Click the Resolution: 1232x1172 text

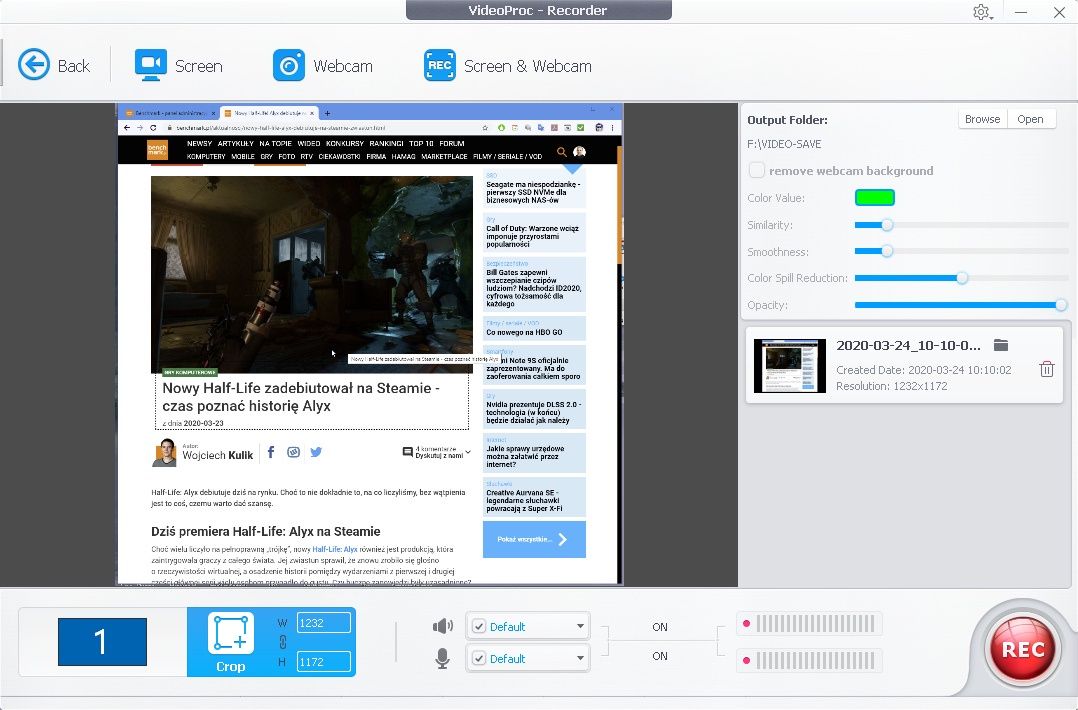point(892,386)
